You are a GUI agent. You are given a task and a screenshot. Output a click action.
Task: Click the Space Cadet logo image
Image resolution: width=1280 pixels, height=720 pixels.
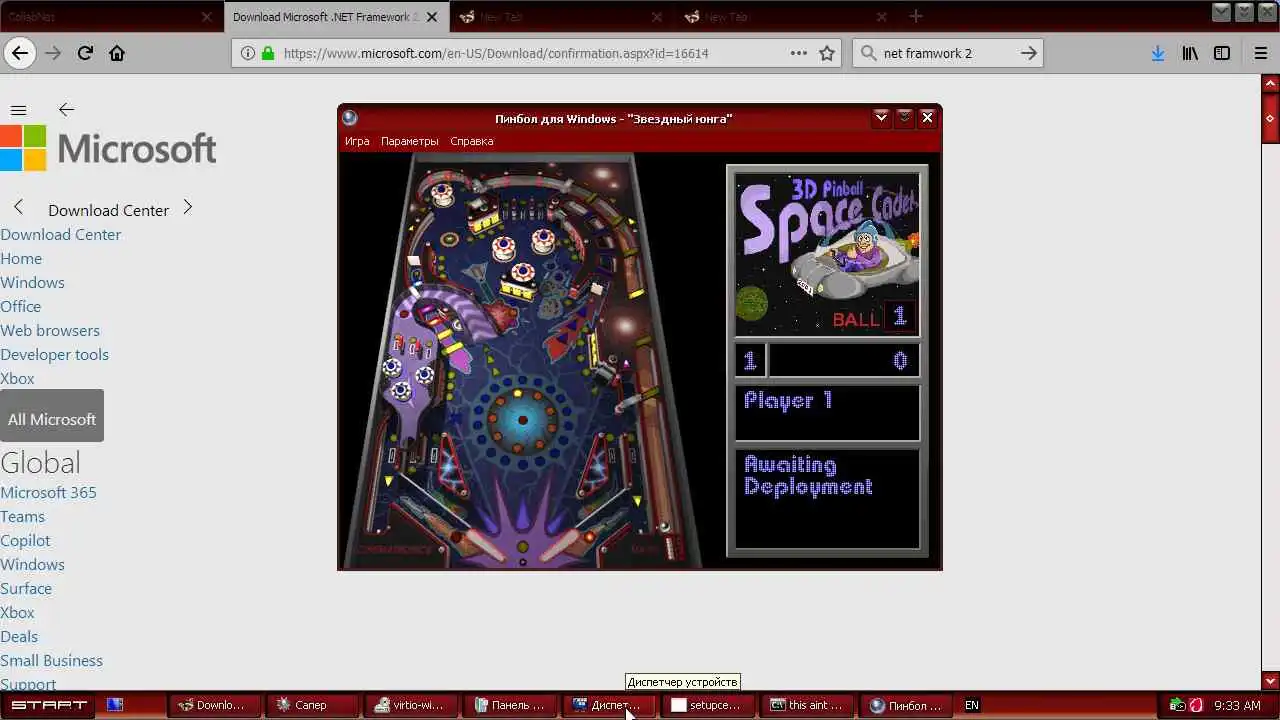pyautogui.click(x=827, y=255)
